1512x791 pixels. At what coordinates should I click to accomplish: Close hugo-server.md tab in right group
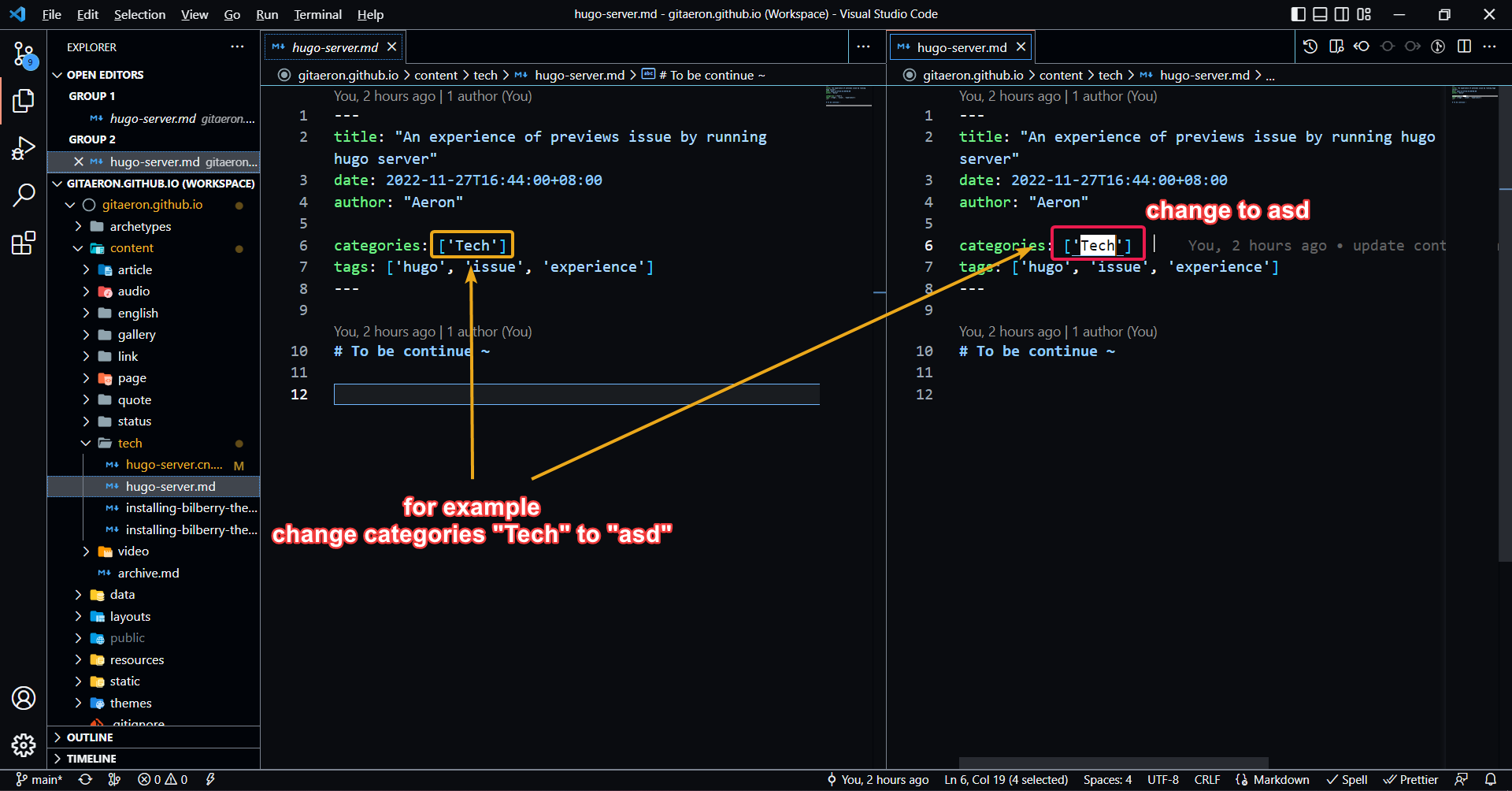[x=1021, y=47]
